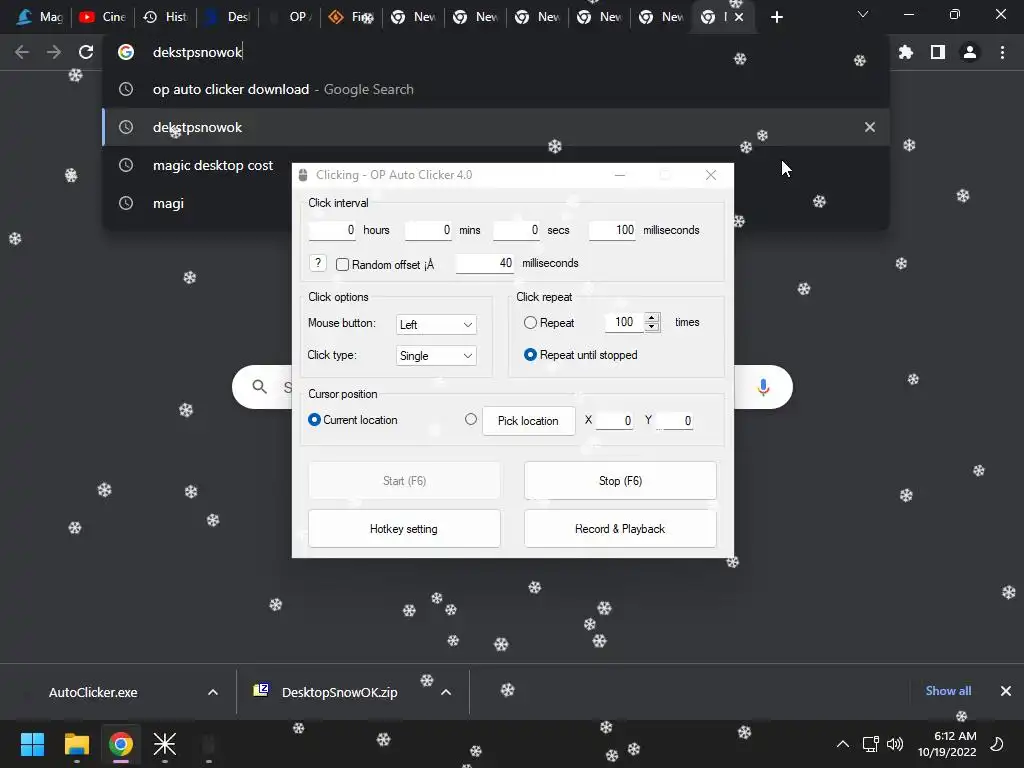
Task: Open Hotkey setting
Action: (x=404, y=529)
